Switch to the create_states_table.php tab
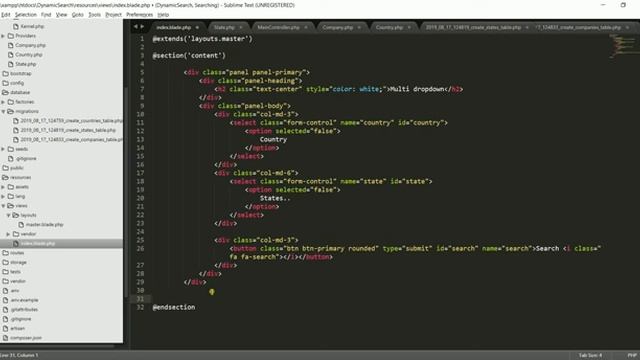640x360 pixels. point(473,27)
